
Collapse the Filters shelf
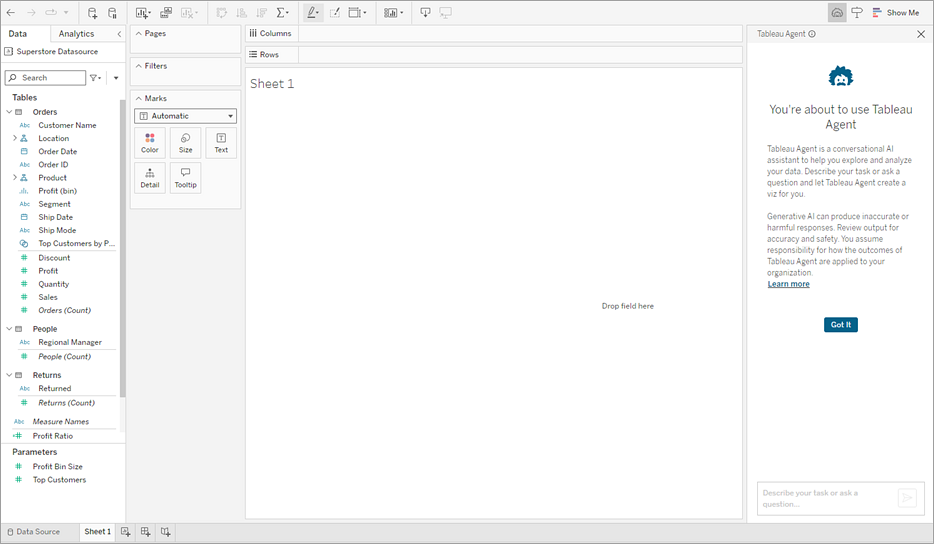click(x=139, y=66)
